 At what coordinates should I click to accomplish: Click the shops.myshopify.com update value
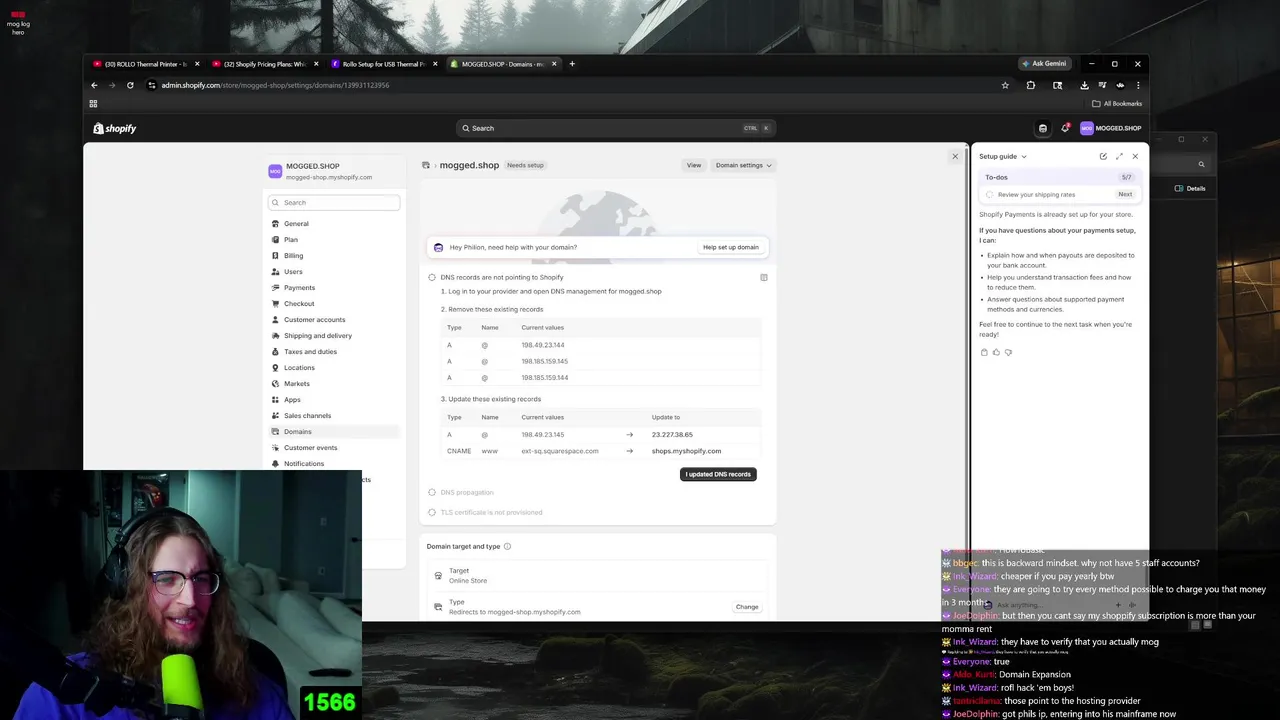tap(686, 451)
